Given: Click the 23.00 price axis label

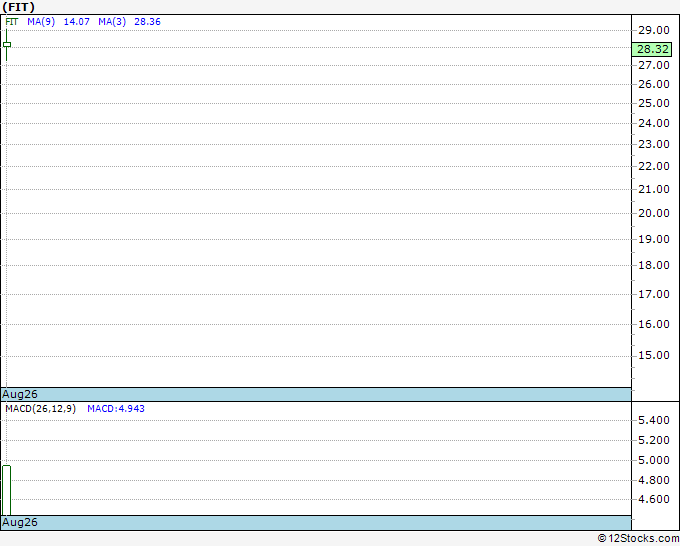Looking at the screenshot, I should pos(654,144).
